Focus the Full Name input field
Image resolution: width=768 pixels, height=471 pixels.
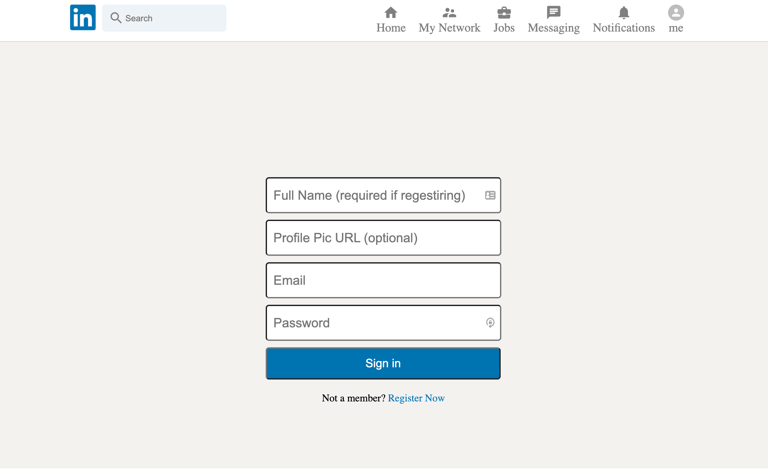click(x=383, y=195)
